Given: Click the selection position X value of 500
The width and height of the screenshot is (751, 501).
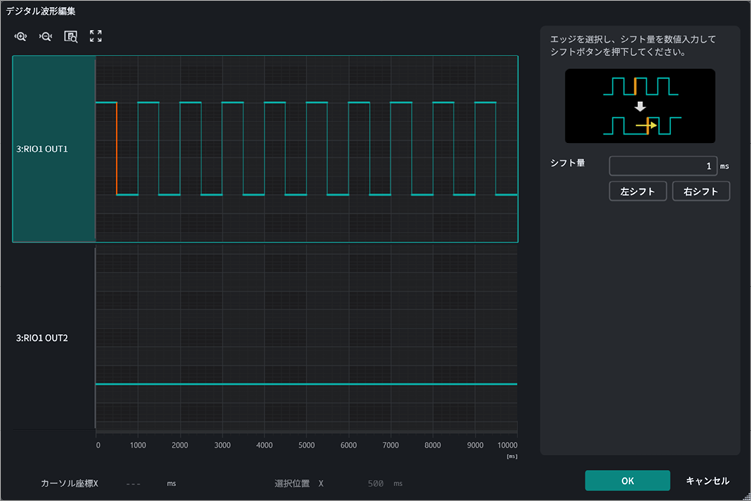Looking at the screenshot, I should point(376,484).
